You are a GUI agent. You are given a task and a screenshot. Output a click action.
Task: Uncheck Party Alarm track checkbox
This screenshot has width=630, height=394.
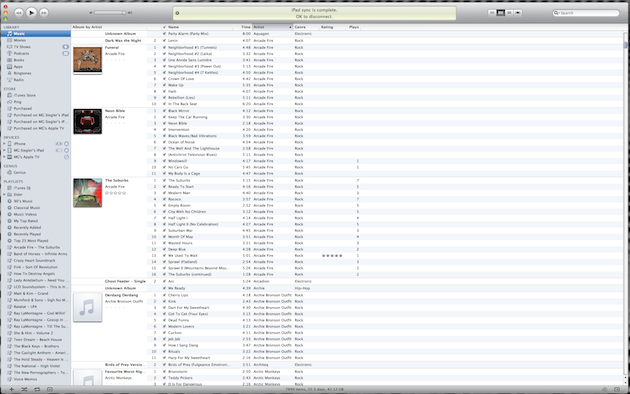164,34
